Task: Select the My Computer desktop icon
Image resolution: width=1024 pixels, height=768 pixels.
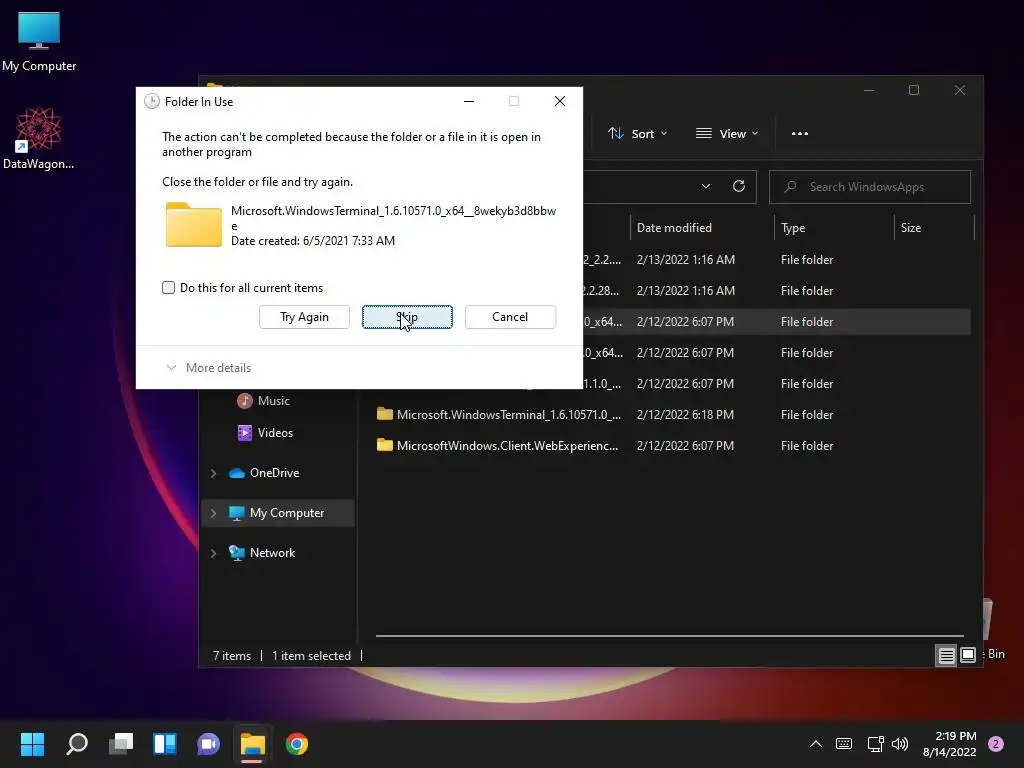Action: 39,40
